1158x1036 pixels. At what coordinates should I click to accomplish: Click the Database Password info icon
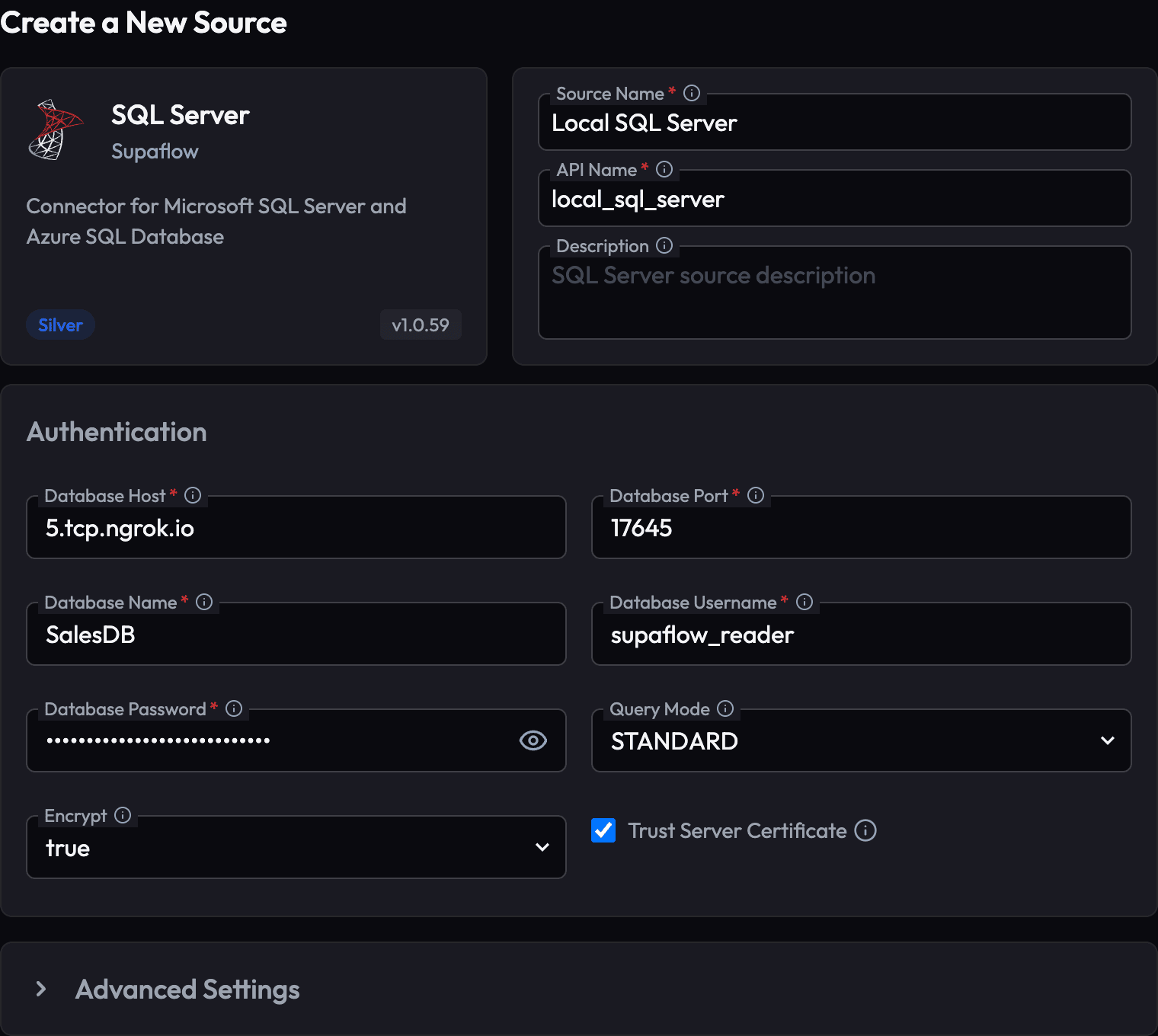click(234, 708)
